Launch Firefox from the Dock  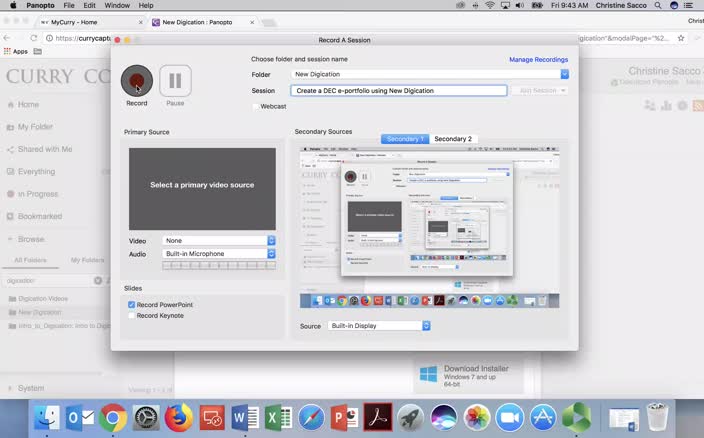pos(179,417)
